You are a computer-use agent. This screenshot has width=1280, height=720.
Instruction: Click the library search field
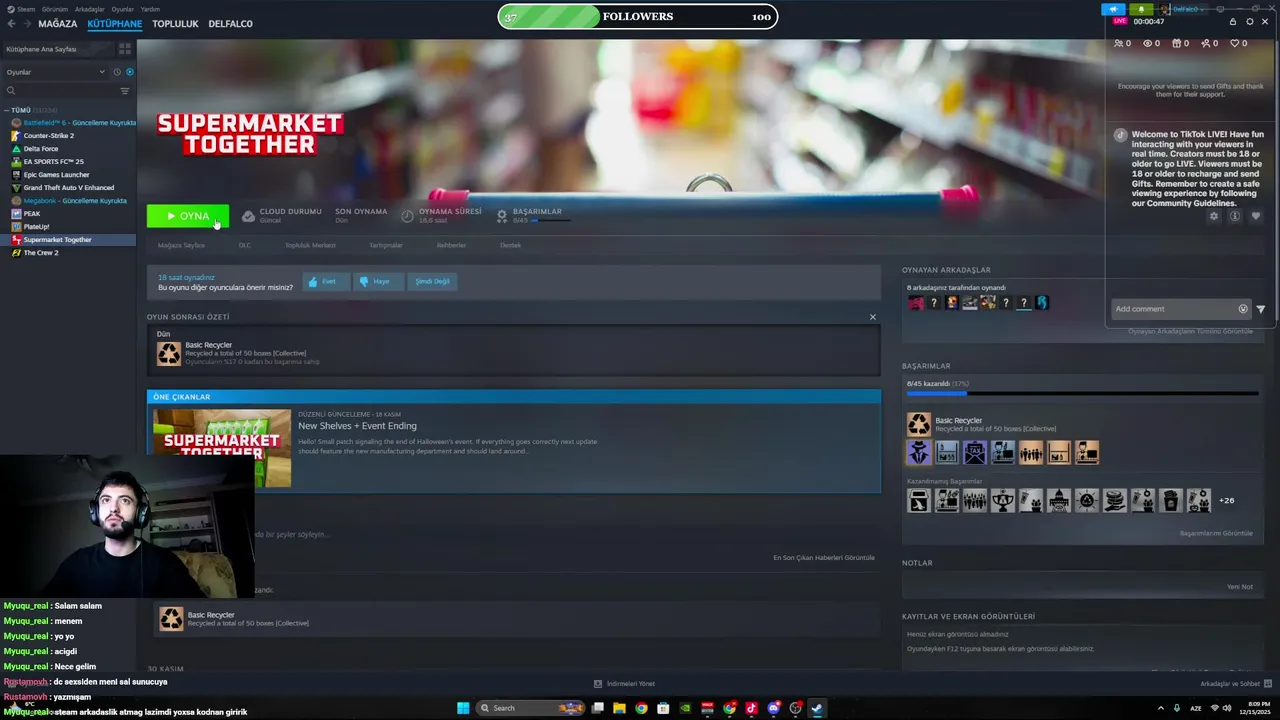click(x=60, y=91)
